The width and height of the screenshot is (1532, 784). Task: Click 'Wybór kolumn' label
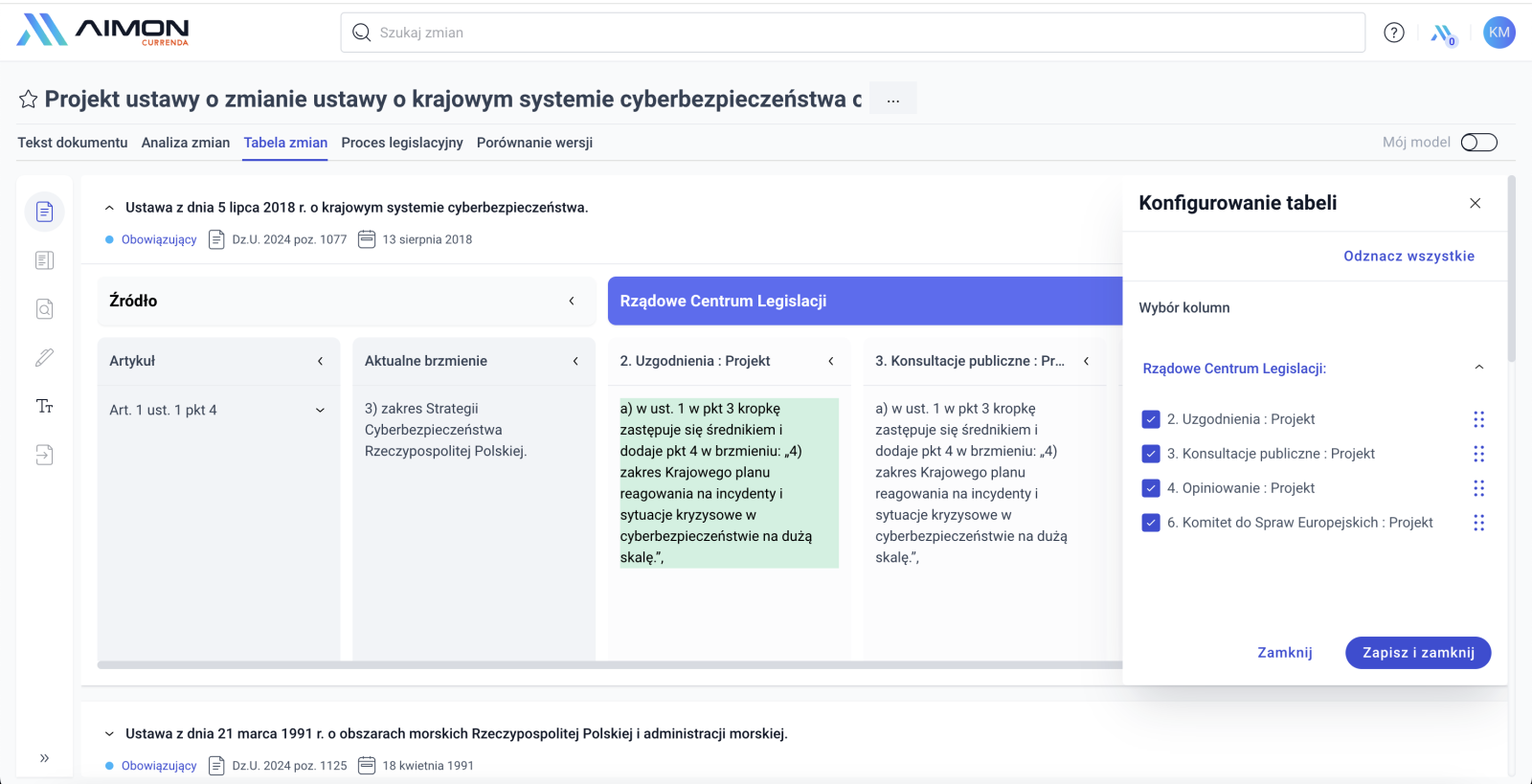1184,307
